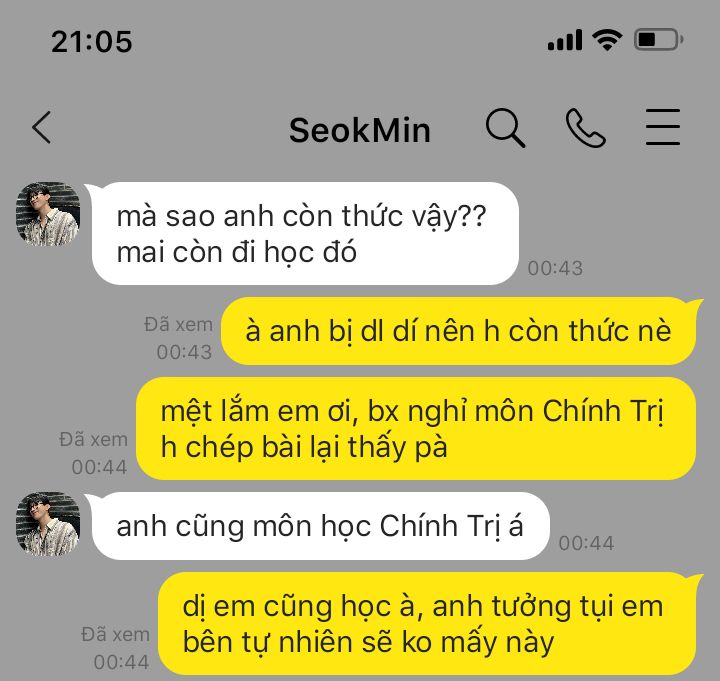Screen dimensions: 720x681
Task: Select message starting 'dị em cũng học à'
Action: (x=427, y=624)
